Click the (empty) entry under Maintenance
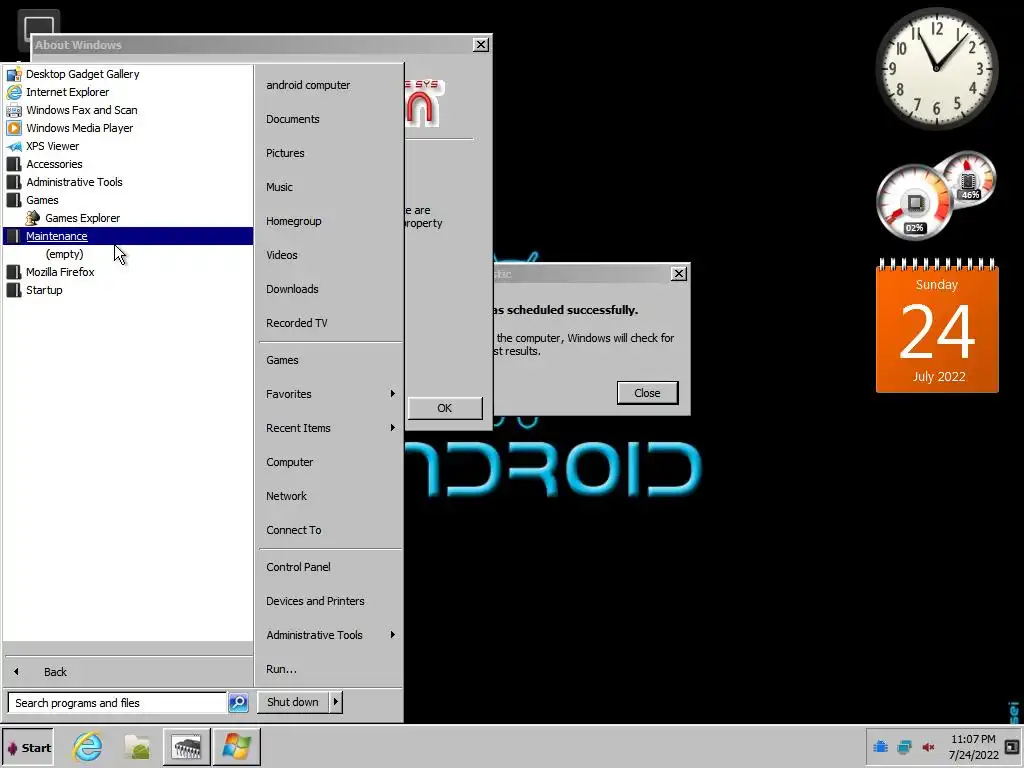1024x768 pixels. click(x=65, y=254)
